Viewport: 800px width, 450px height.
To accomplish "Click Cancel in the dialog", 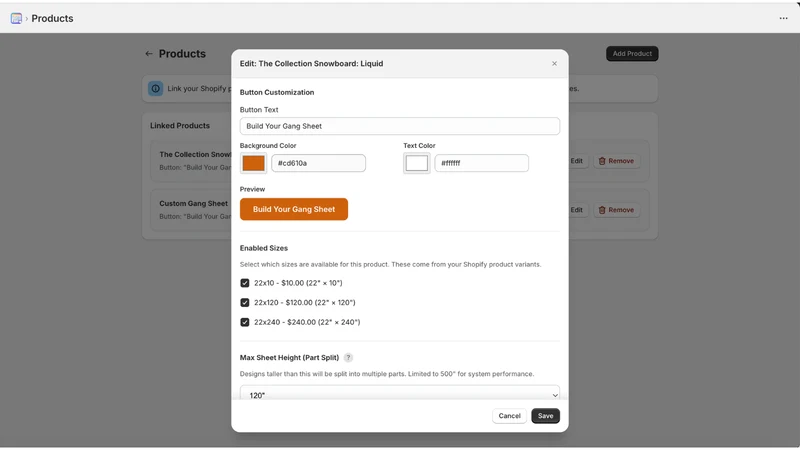I will (509, 416).
